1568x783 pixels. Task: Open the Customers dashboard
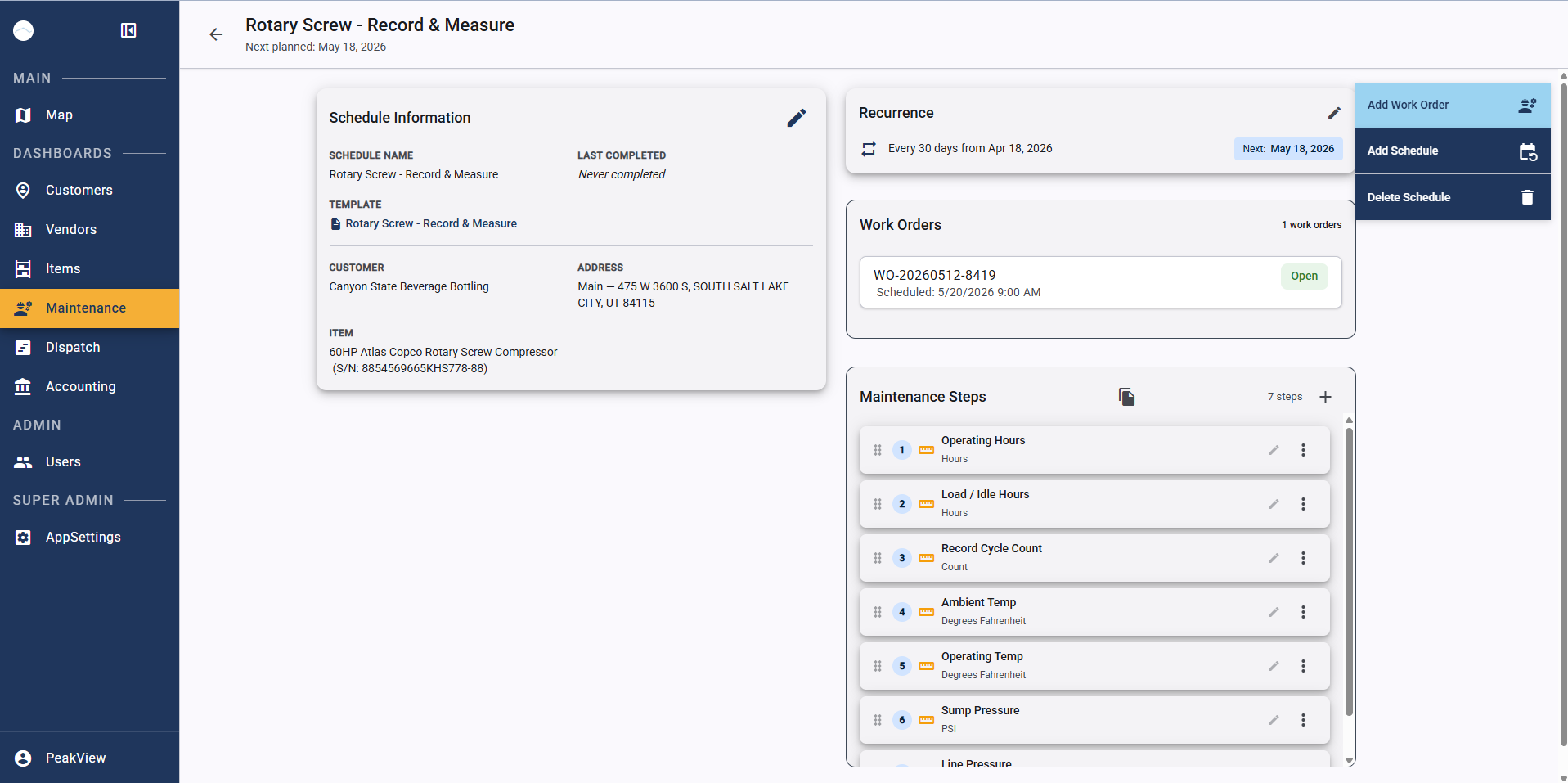click(x=90, y=191)
